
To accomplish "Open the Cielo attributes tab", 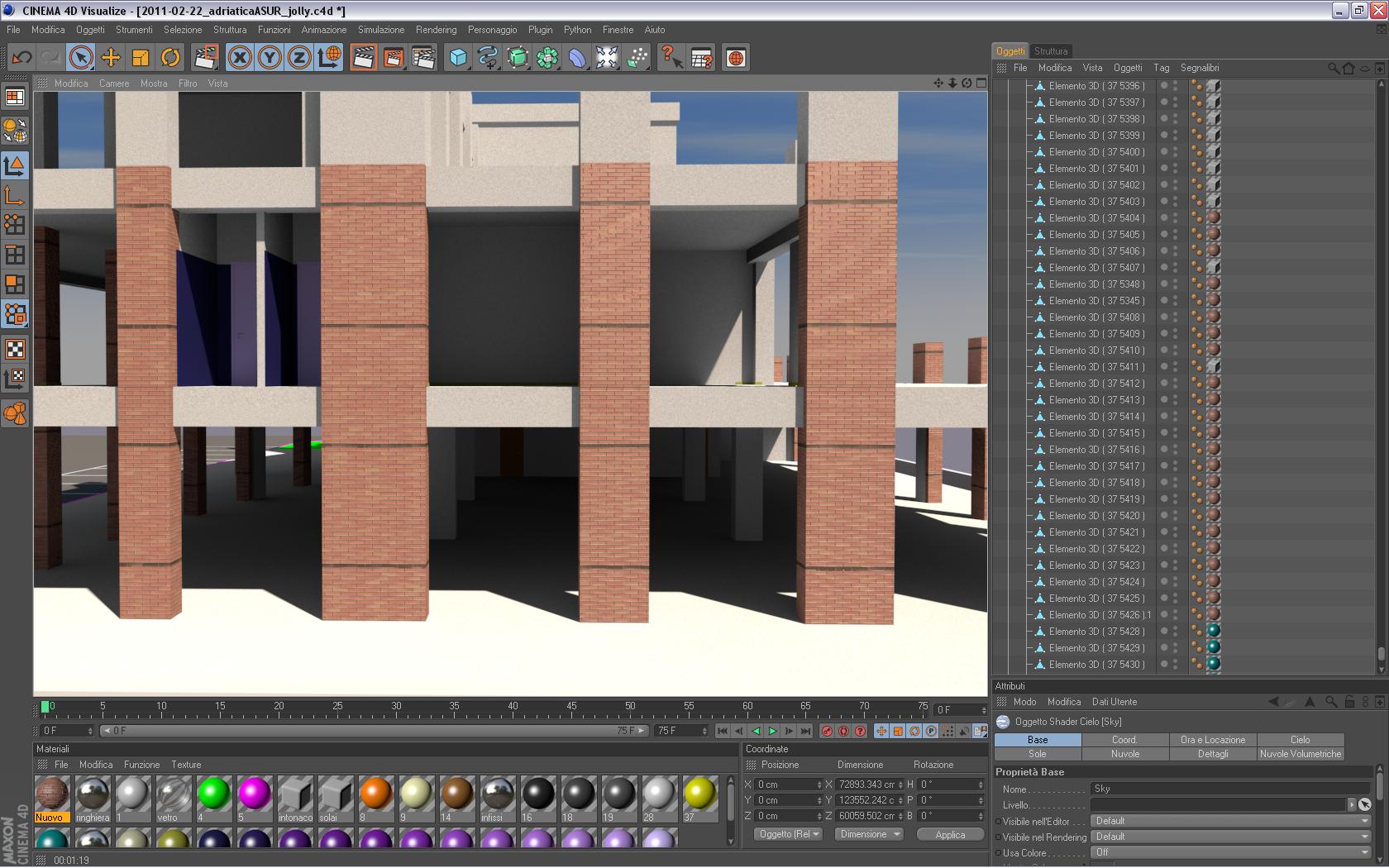I will coord(1301,740).
